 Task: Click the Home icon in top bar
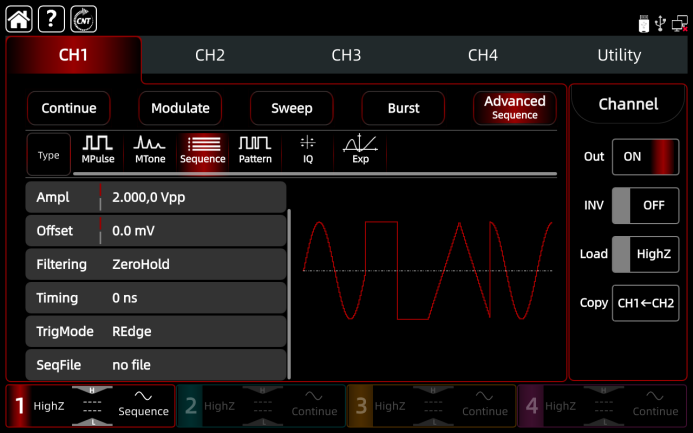click(x=20, y=18)
